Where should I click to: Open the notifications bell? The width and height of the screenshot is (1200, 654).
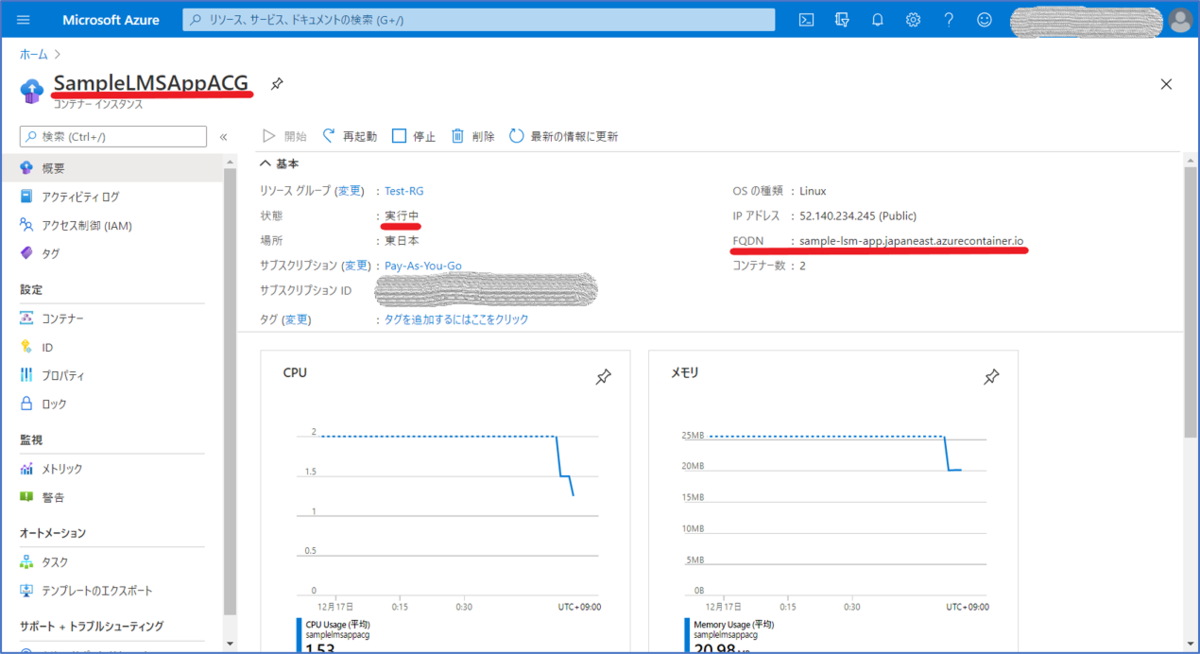(x=878, y=20)
